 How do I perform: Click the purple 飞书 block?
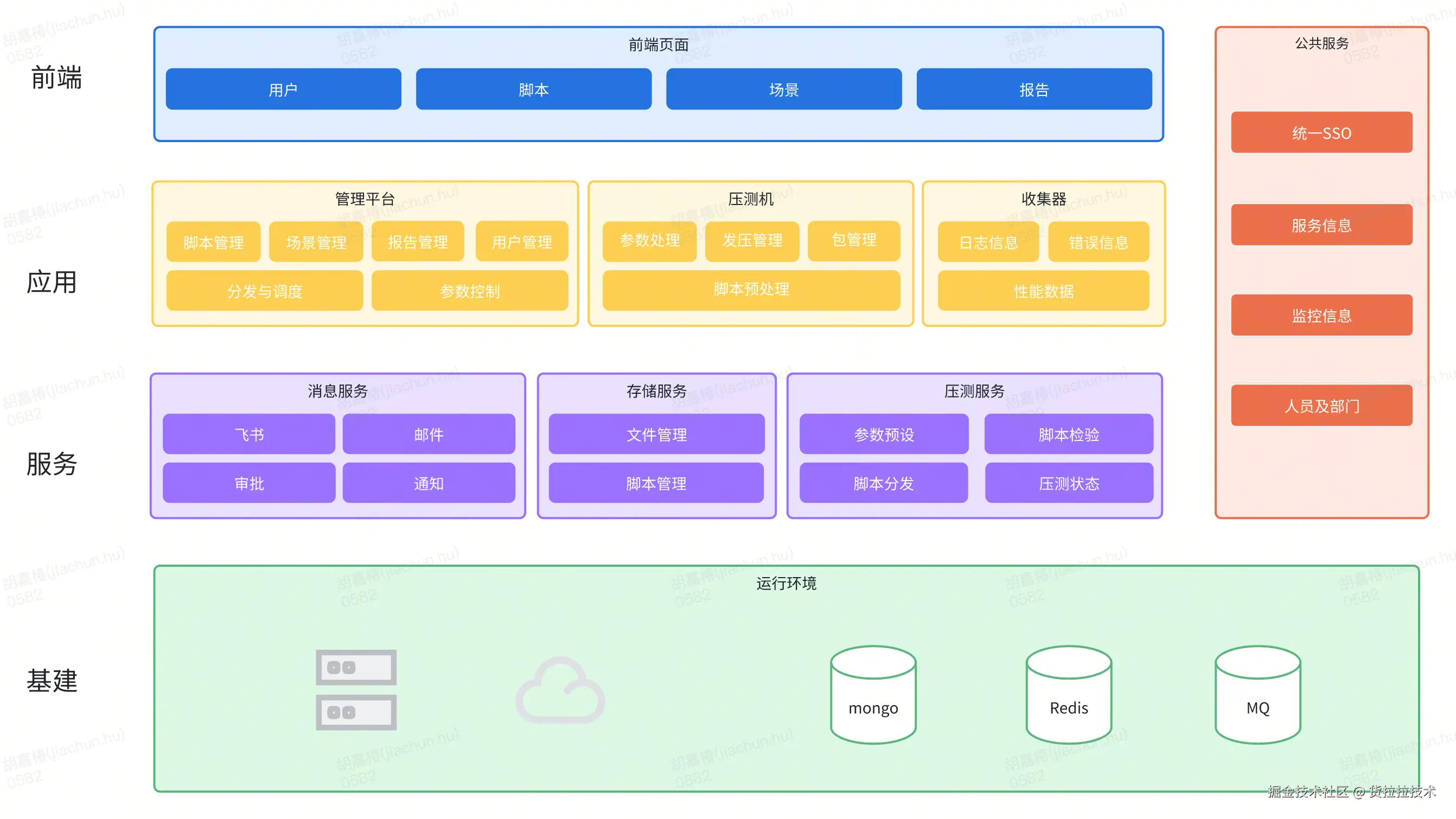[x=248, y=433]
